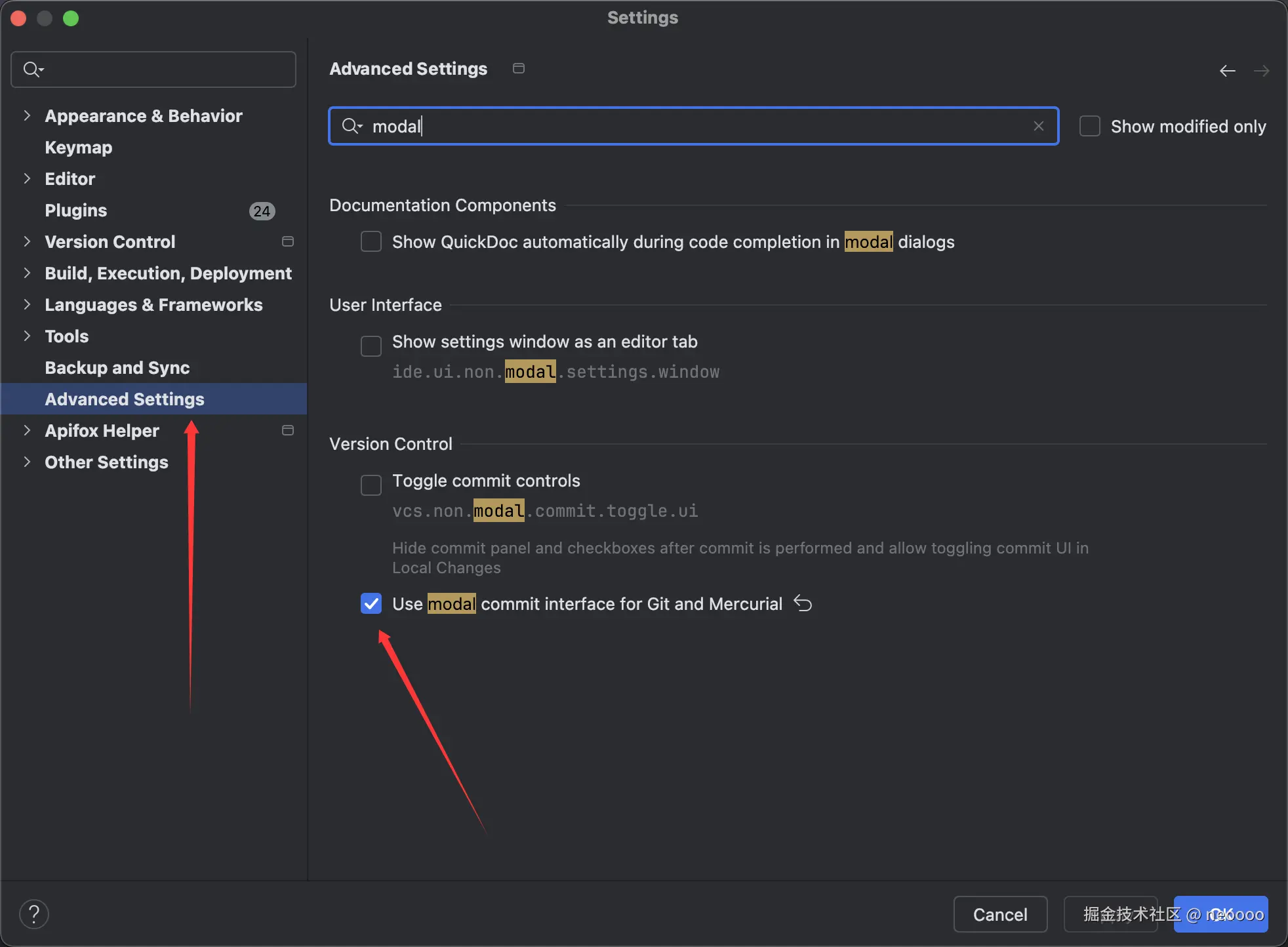Image resolution: width=1288 pixels, height=947 pixels.
Task: Clear the modal search text
Action: 1038,126
